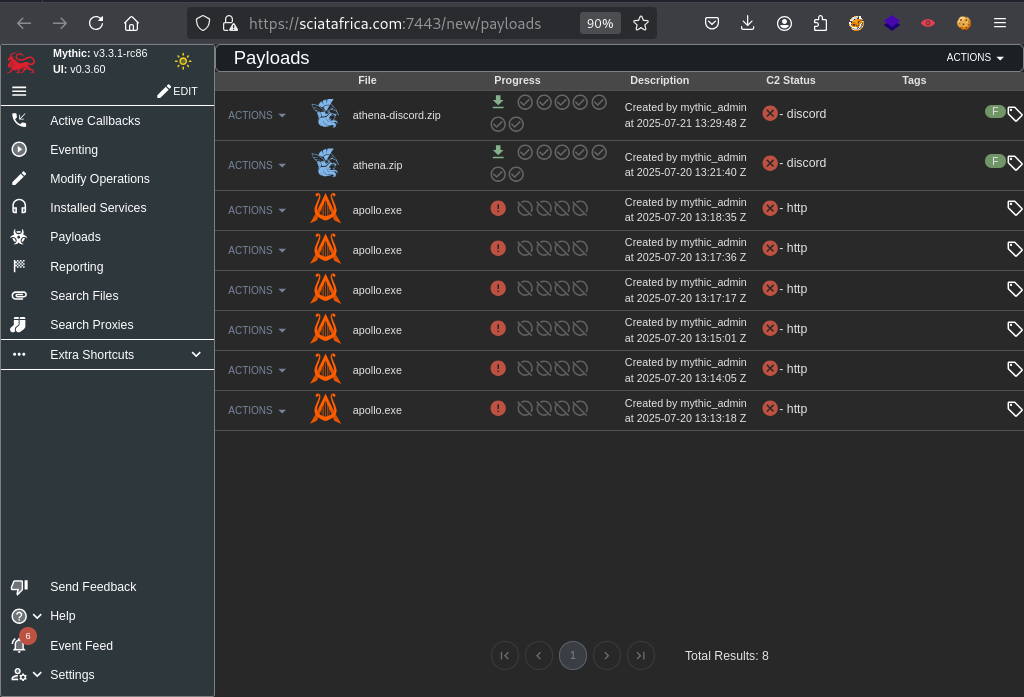Download the athena-discord.zip payload

coord(498,102)
